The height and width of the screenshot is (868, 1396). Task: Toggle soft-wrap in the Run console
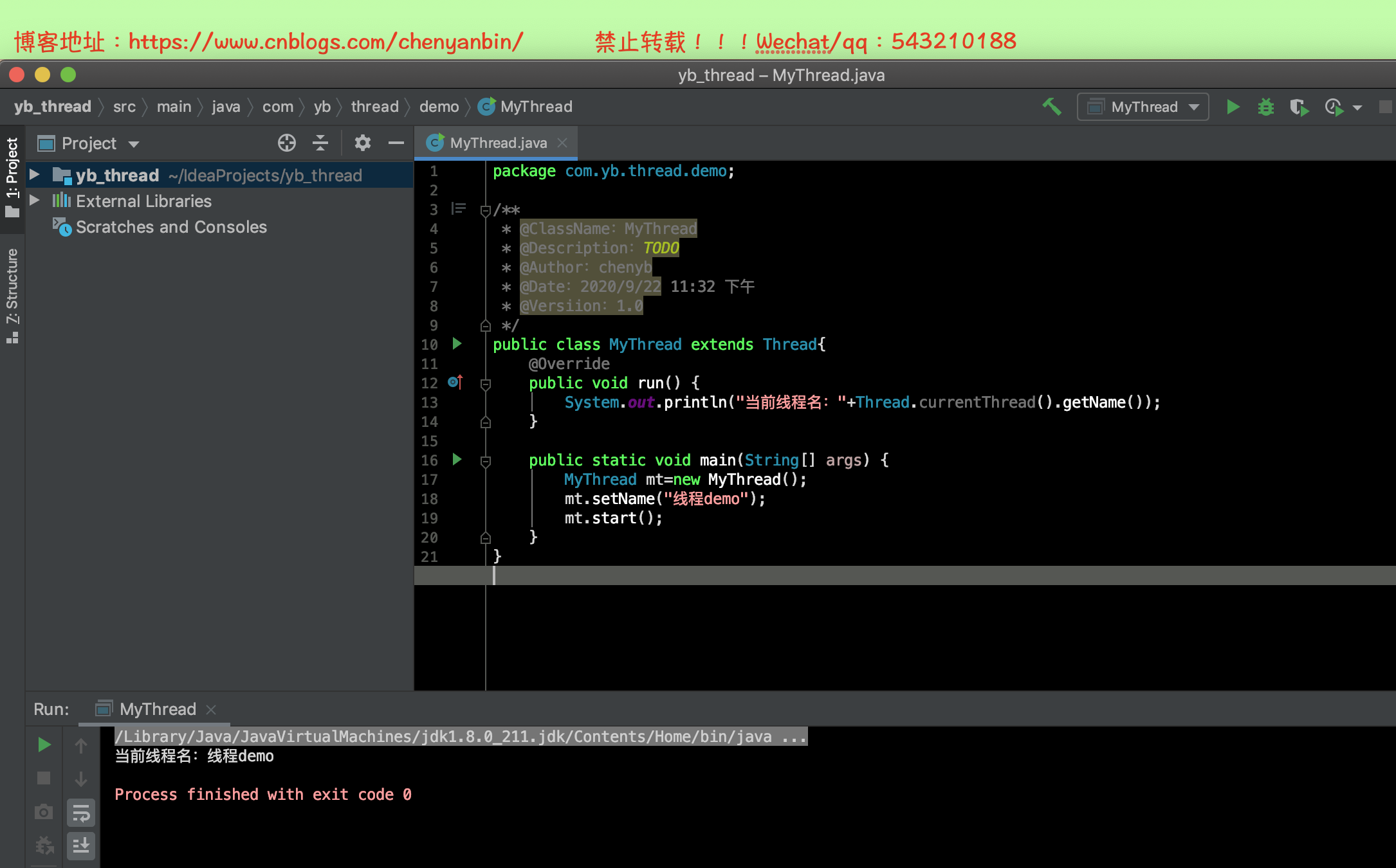81,813
